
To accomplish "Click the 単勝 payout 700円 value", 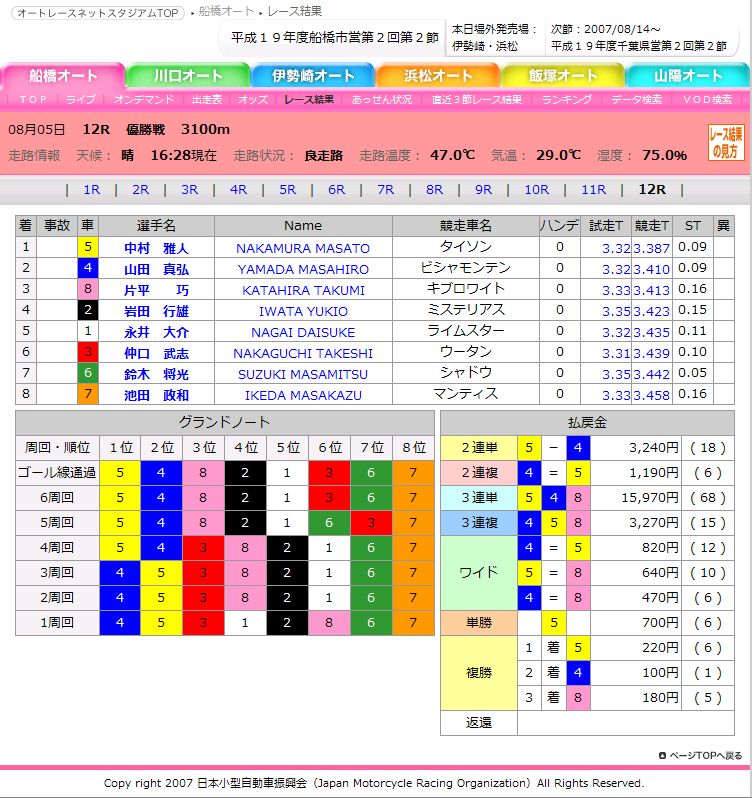I will pos(660,622).
